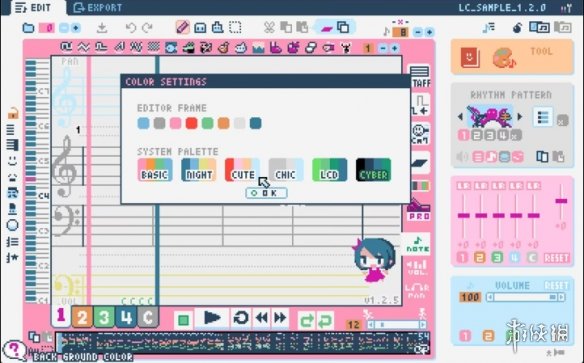Apply the CYBER system palette
Viewport: 584px width, 363px height.
pyautogui.click(x=374, y=170)
